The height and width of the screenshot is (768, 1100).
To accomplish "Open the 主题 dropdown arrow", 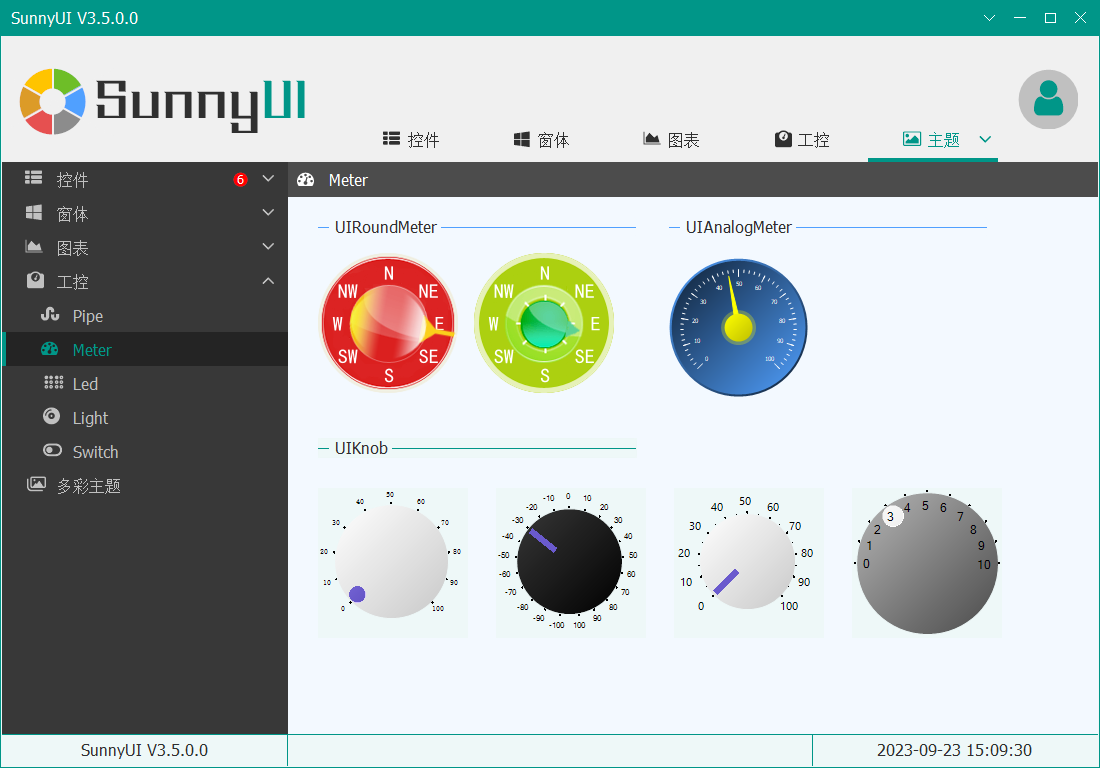I will tap(985, 140).
